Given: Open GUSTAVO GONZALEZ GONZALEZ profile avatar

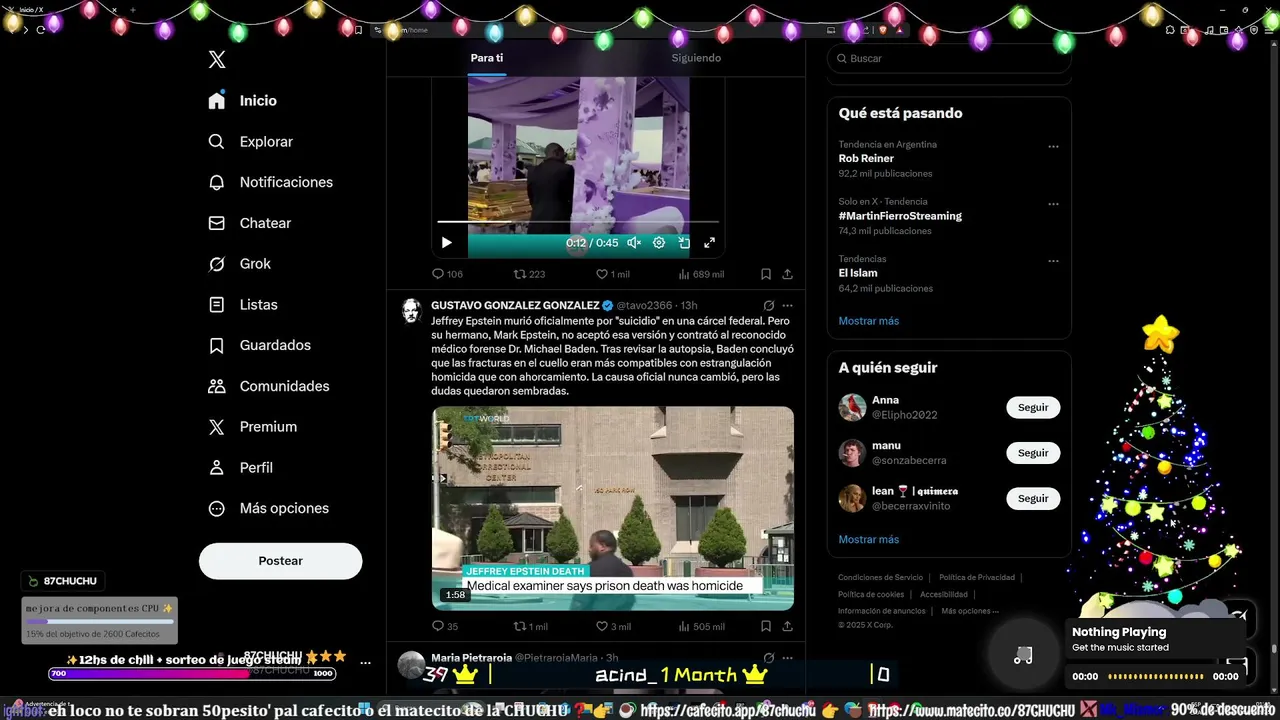Looking at the screenshot, I should click(410, 310).
